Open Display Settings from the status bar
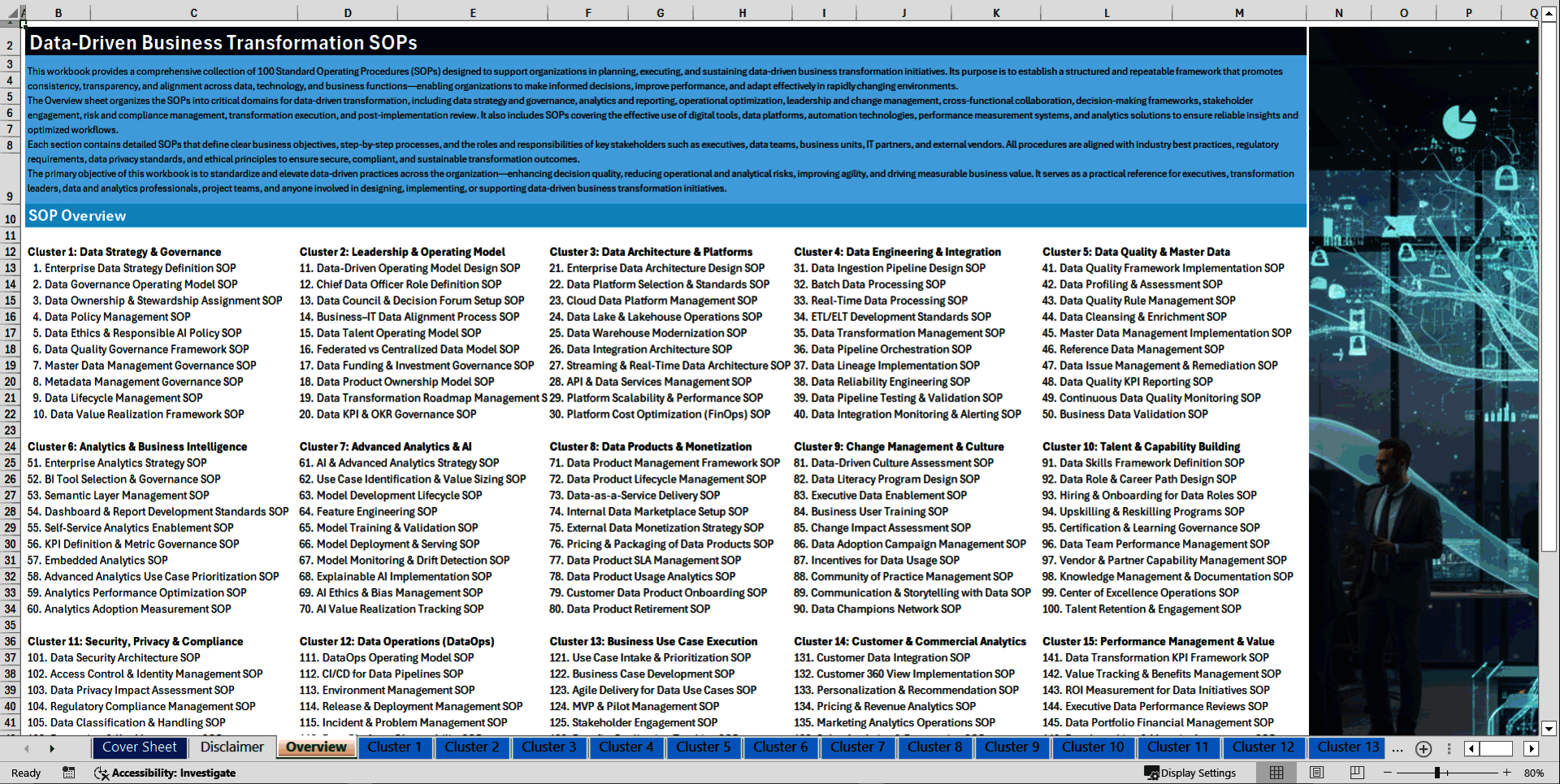1560x784 pixels. coord(1191,773)
